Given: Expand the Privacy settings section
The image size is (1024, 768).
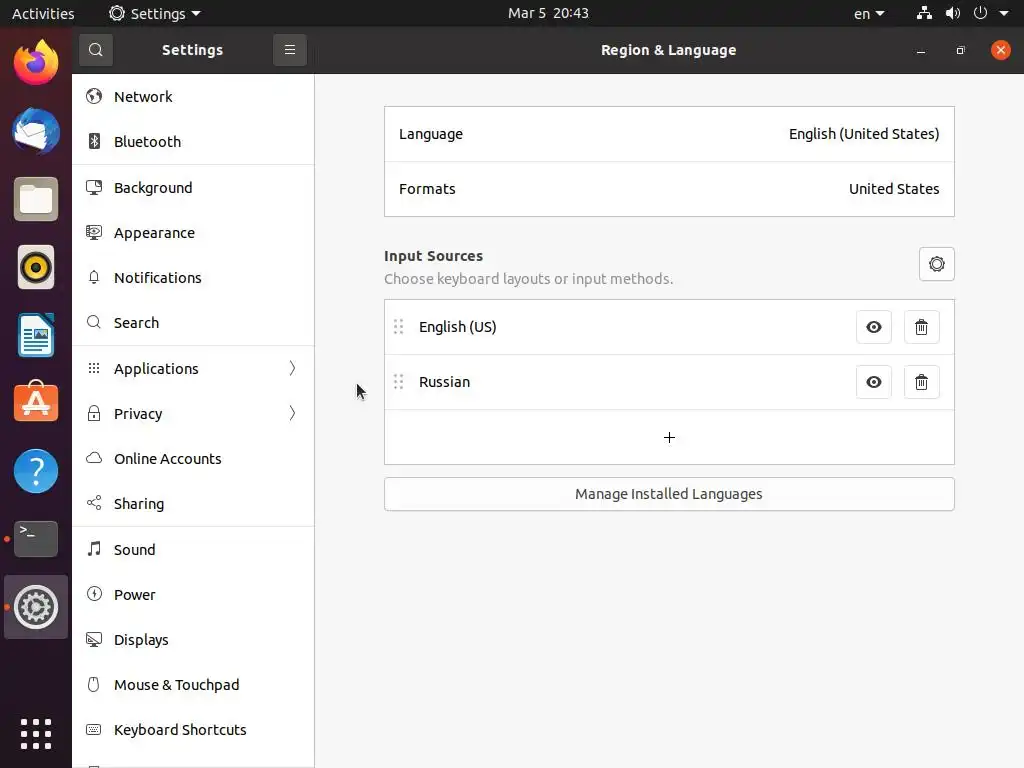Looking at the screenshot, I should point(192,413).
